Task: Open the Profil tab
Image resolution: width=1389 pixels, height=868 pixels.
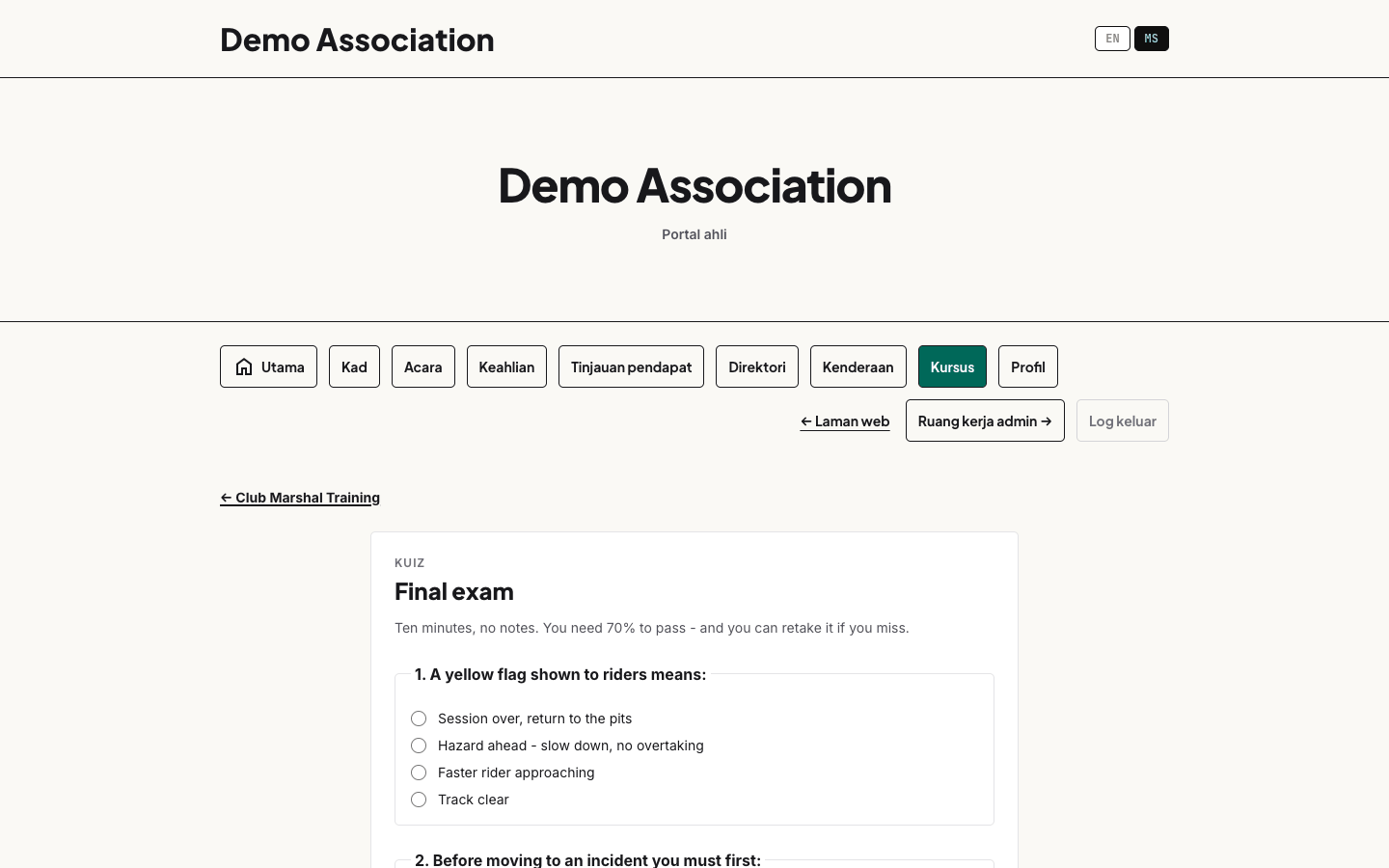Action: pos(1028,366)
